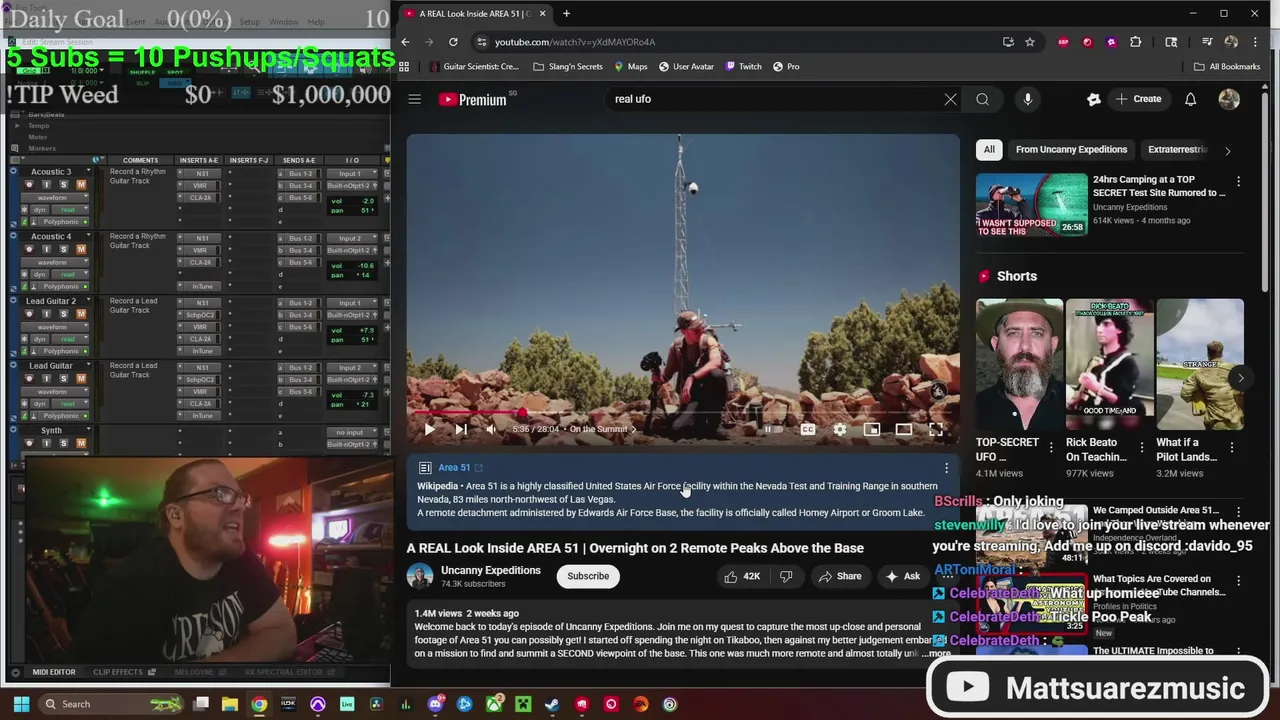This screenshot has height=720, width=1280.
Task: Open the Area 51 Wikipedia context link
Action: 460,467
